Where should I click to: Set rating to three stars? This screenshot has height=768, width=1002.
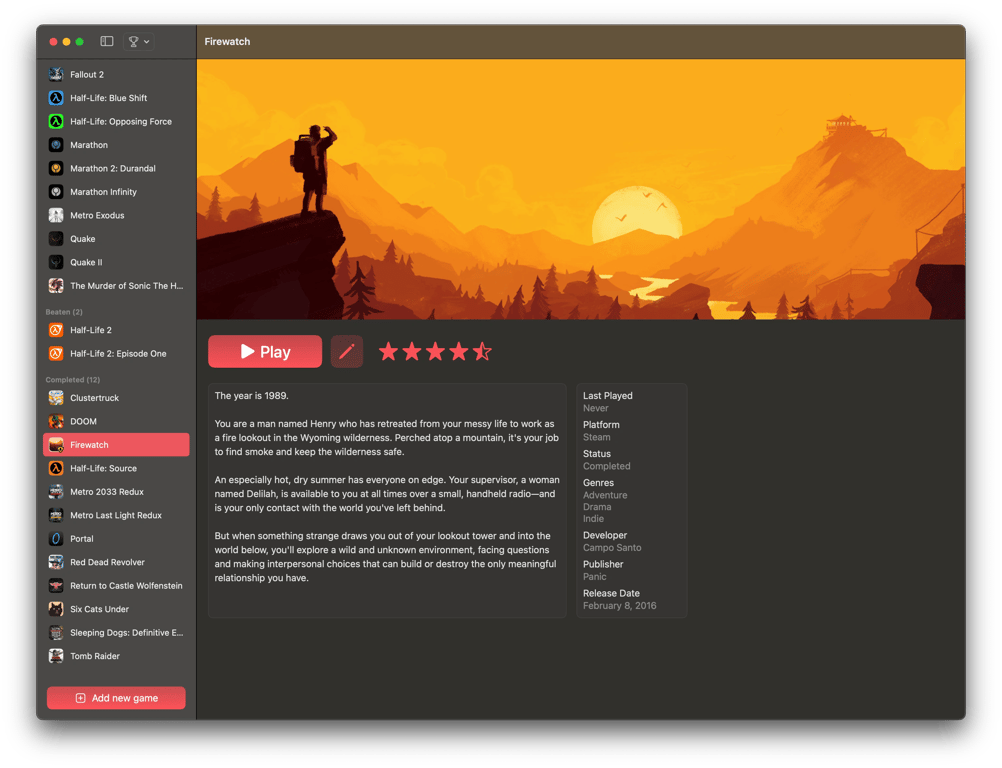coord(435,351)
